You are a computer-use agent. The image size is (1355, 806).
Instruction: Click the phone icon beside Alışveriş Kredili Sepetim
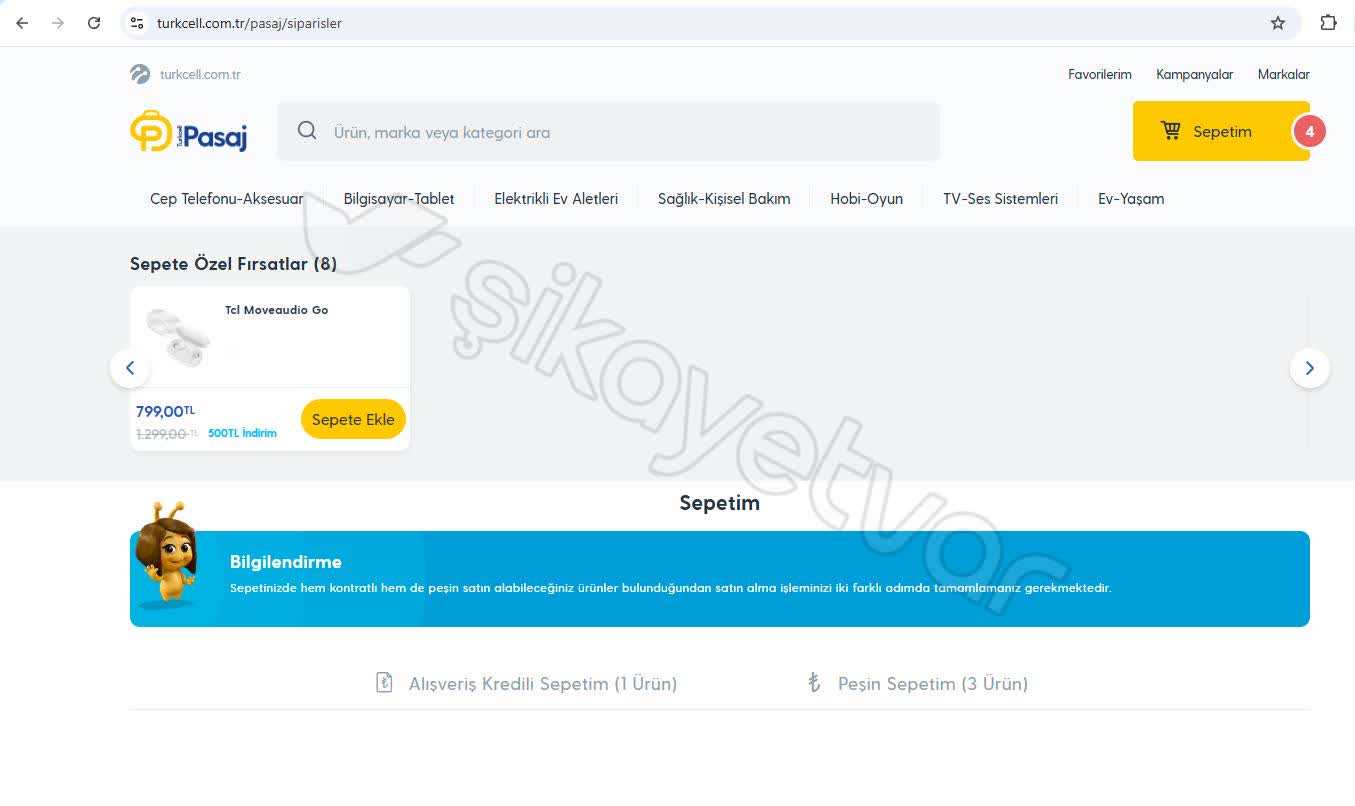[x=384, y=682]
